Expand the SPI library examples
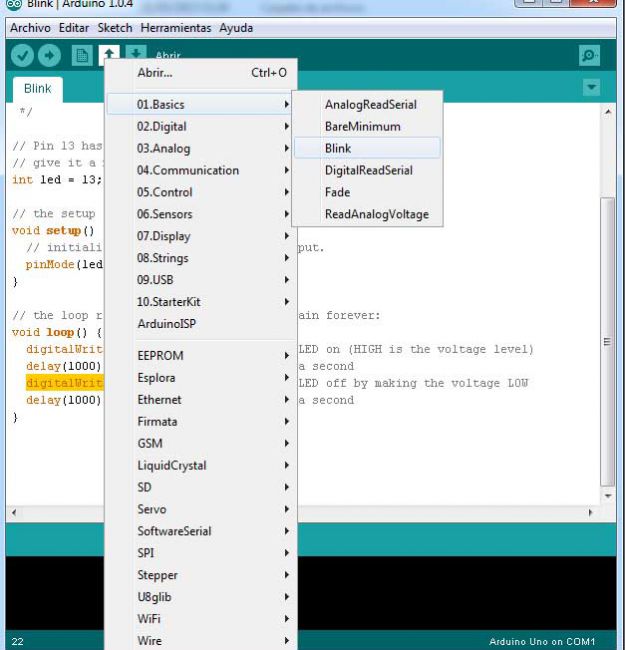The height and width of the screenshot is (650, 625). click(200, 553)
